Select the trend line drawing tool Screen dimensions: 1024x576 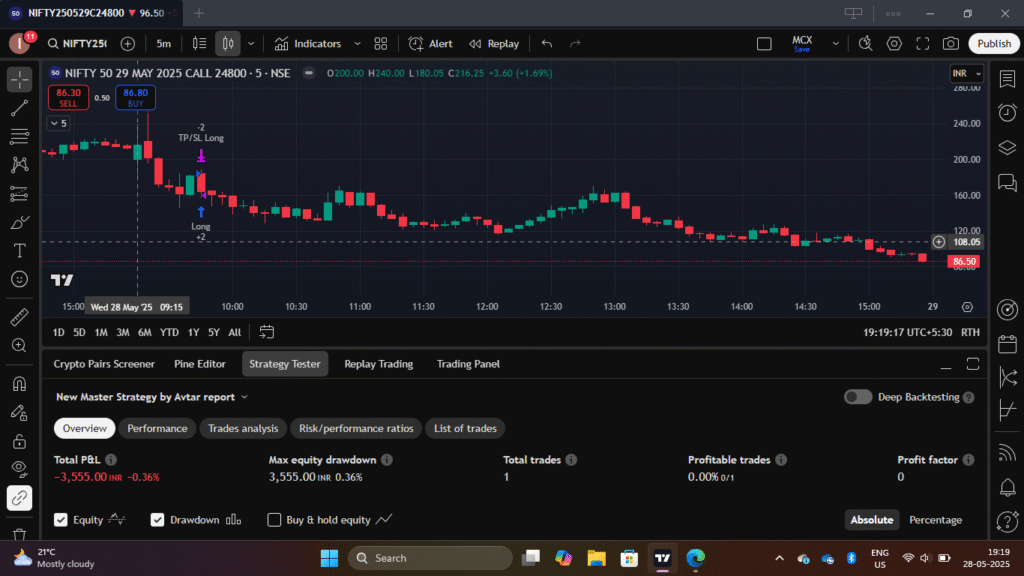[x=20, y=108]
